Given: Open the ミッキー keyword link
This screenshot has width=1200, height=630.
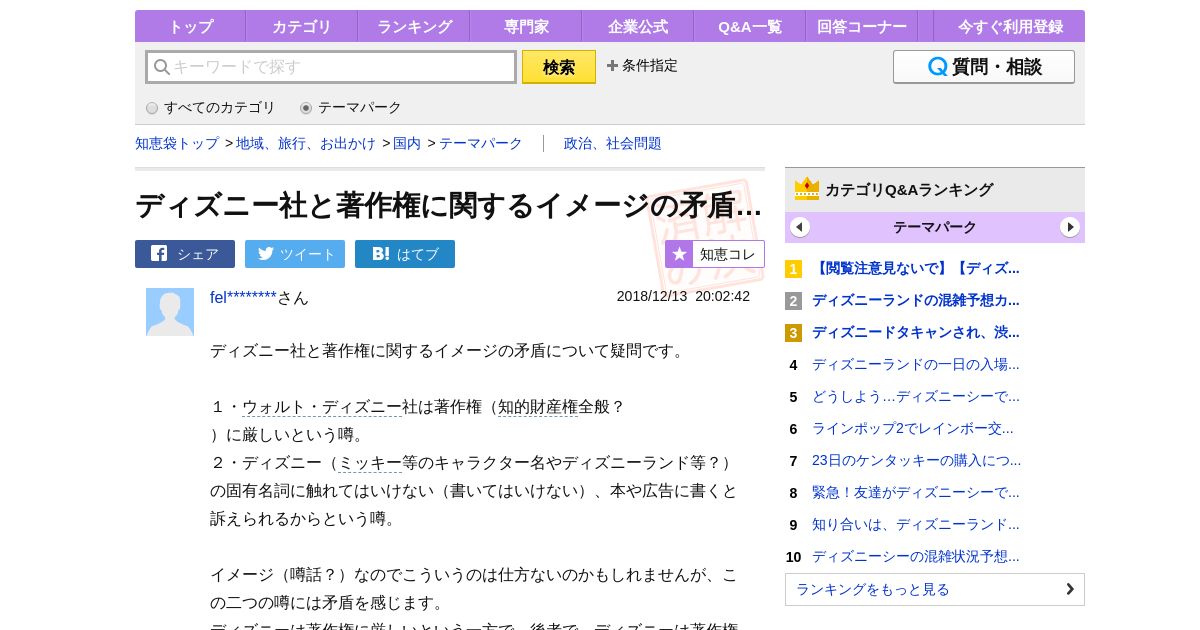Looking at the screenshot, I should coord(370,463).
